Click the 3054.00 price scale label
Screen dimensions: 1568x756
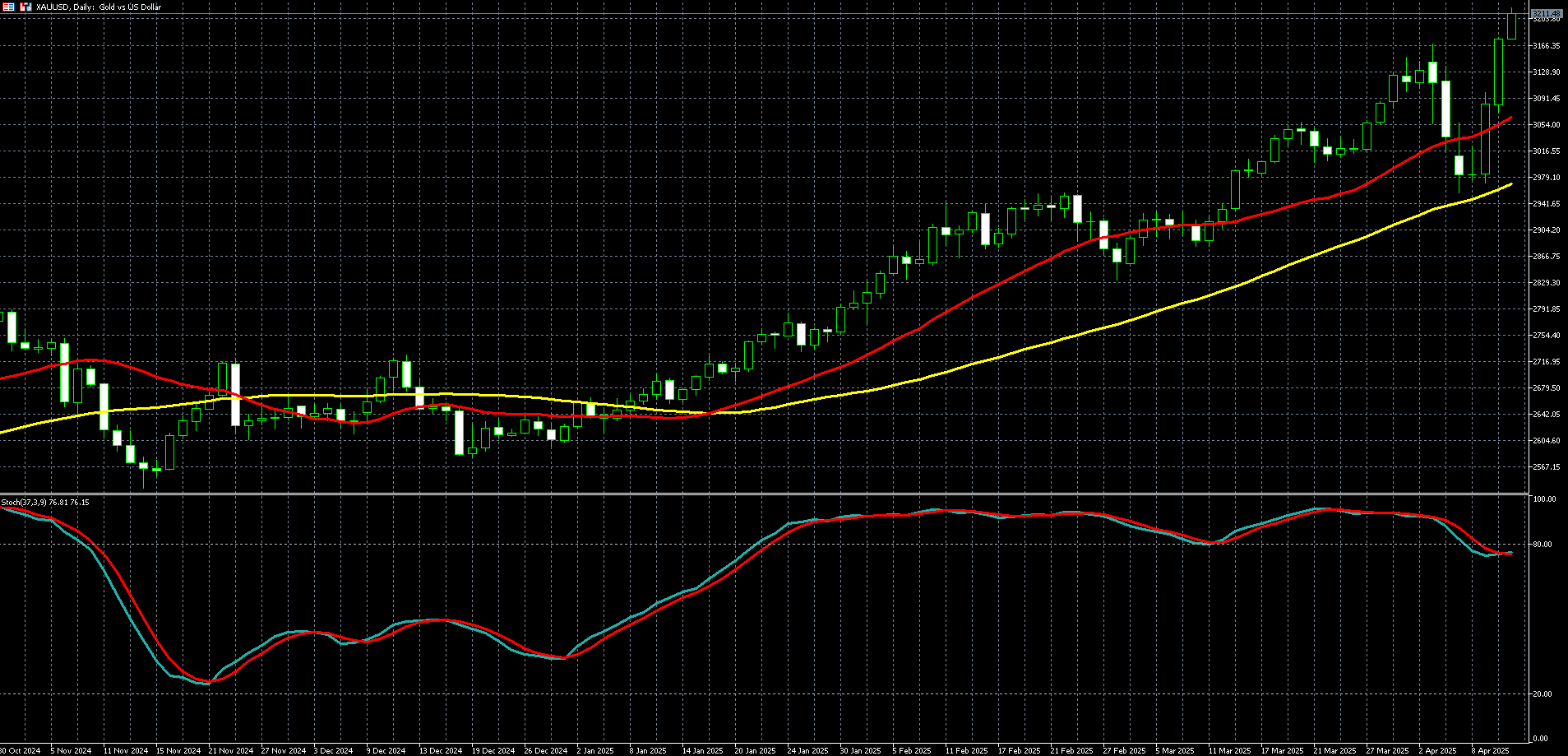pos(1547,125)
